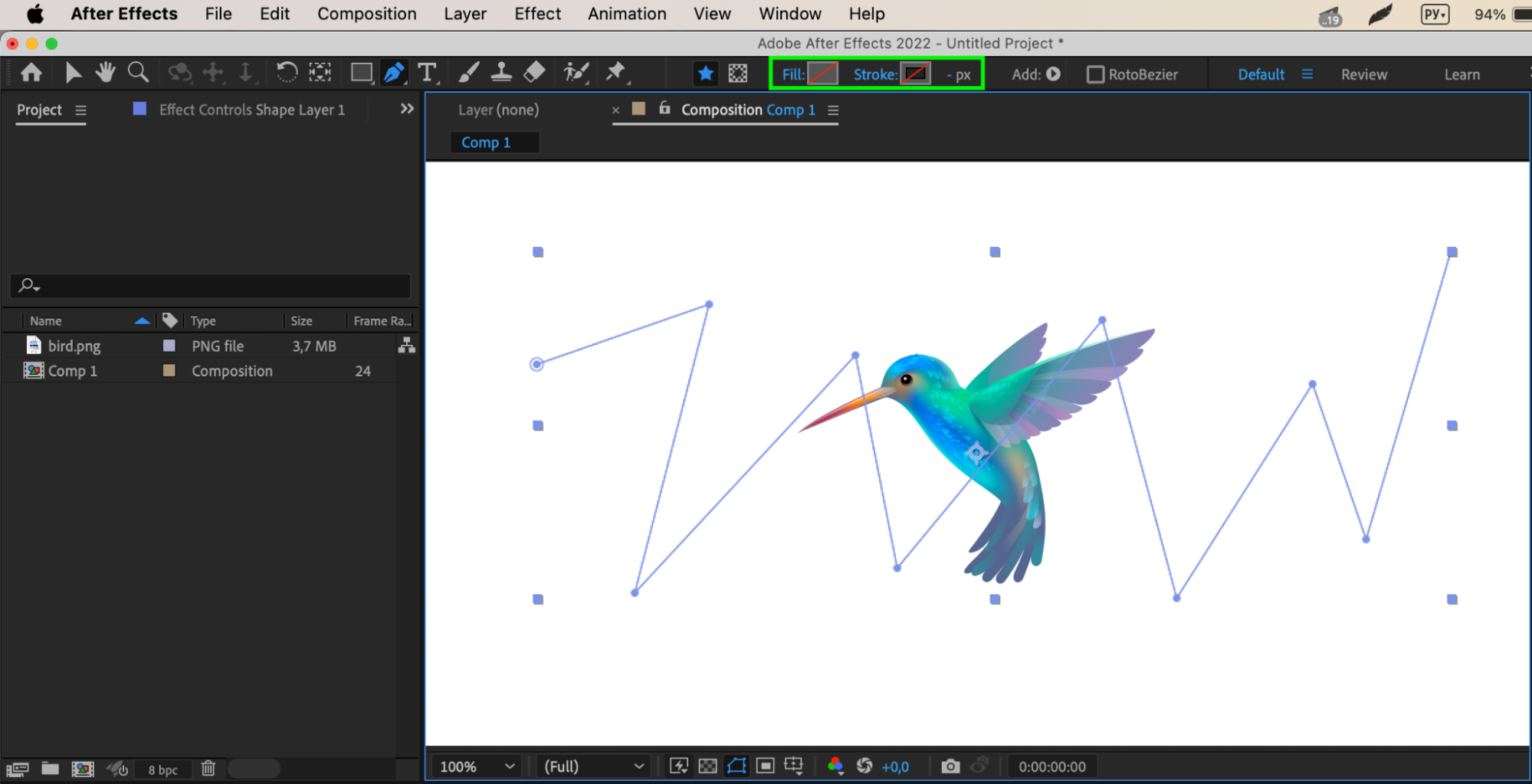Toggle mask and shape path visibility

[x=736, y=766]
